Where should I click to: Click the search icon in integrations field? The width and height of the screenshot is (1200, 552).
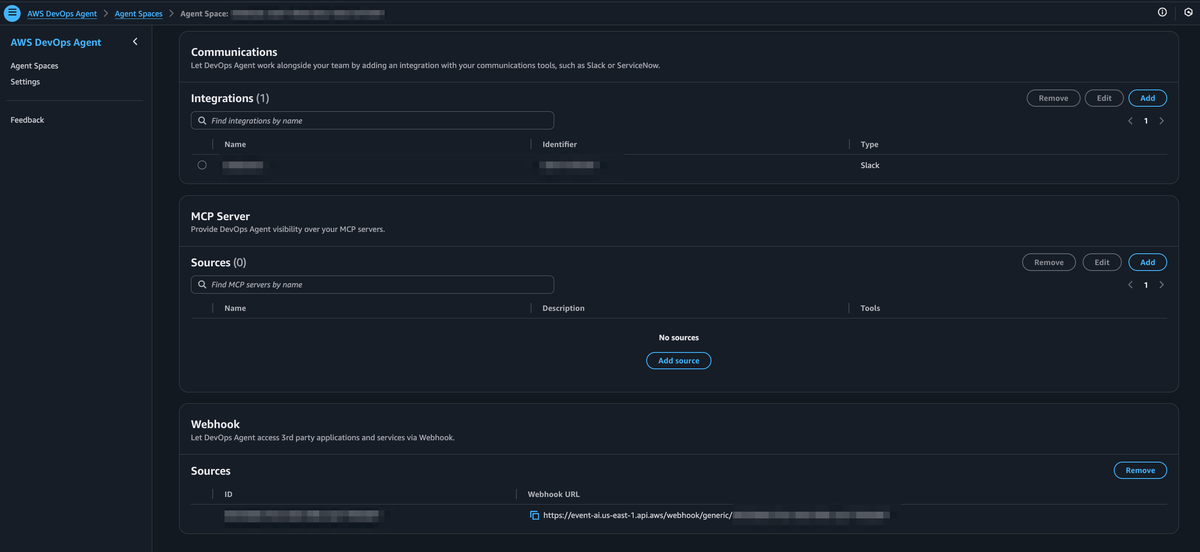coord(203,120)
